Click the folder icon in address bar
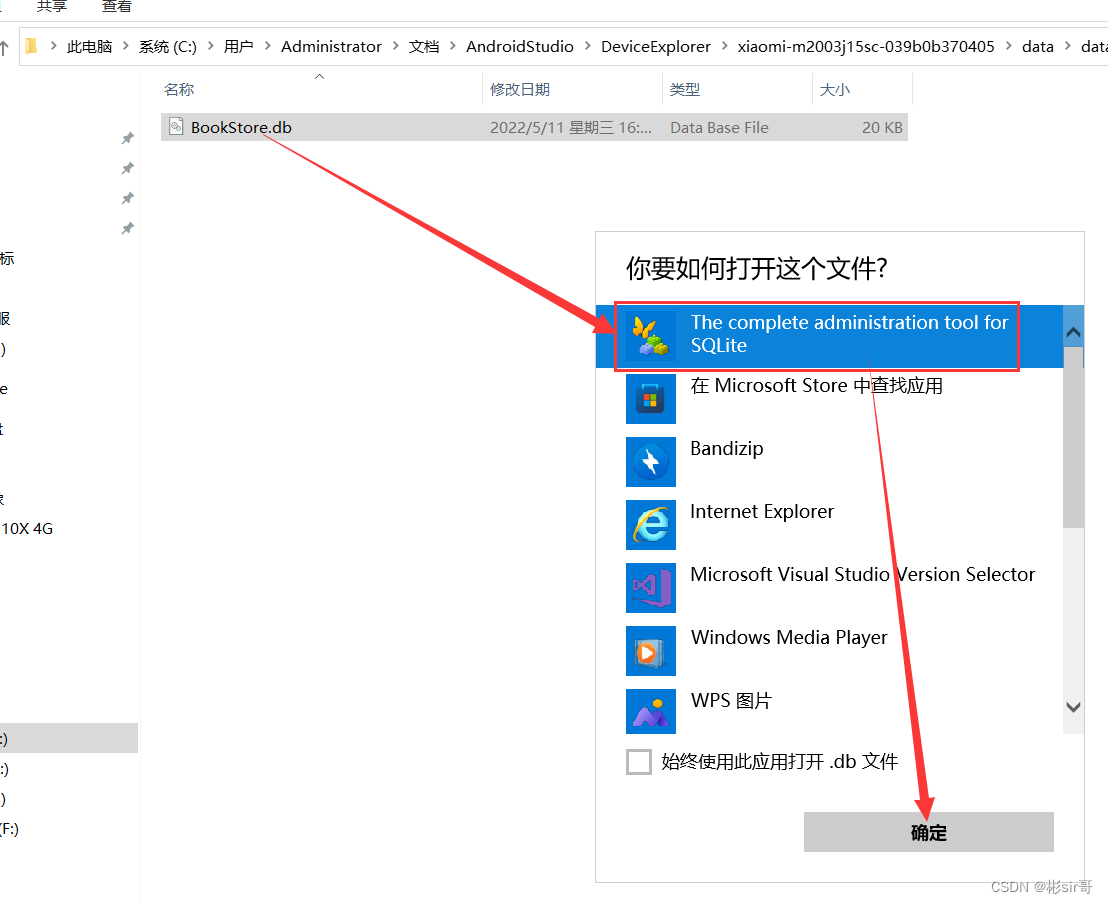 [31, 47]
